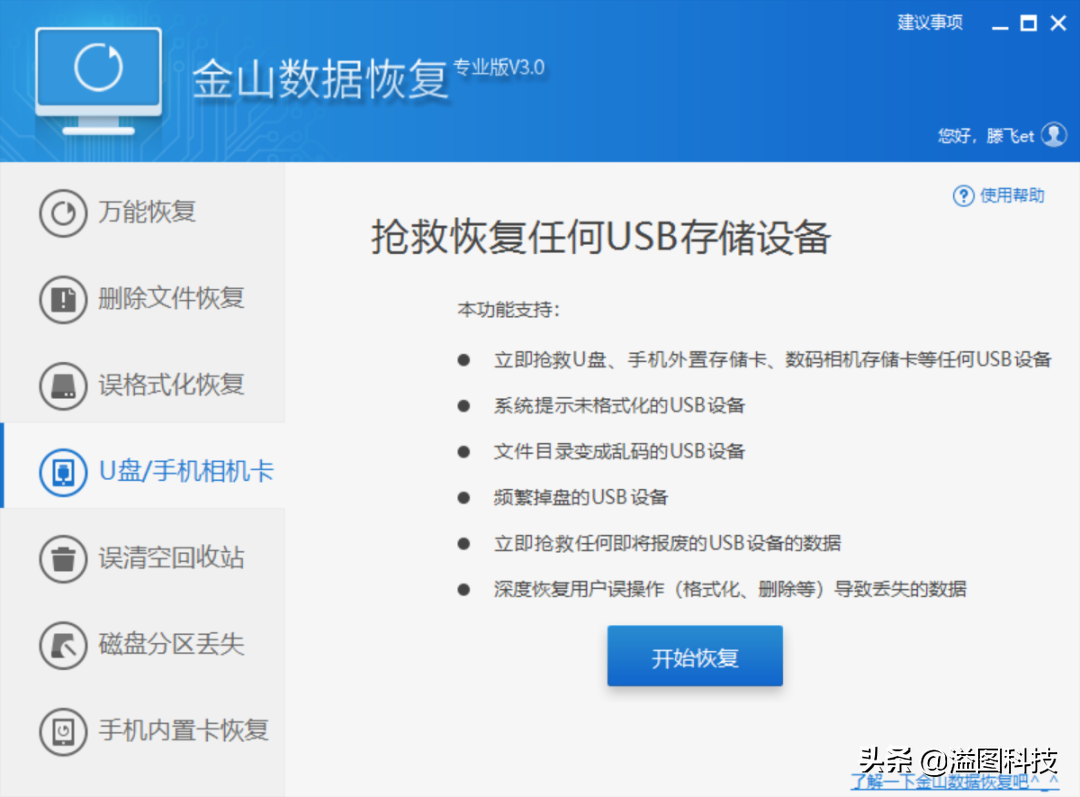
Task: Select the 误清空回收站 trash bin icon
Action: [63, 558]
